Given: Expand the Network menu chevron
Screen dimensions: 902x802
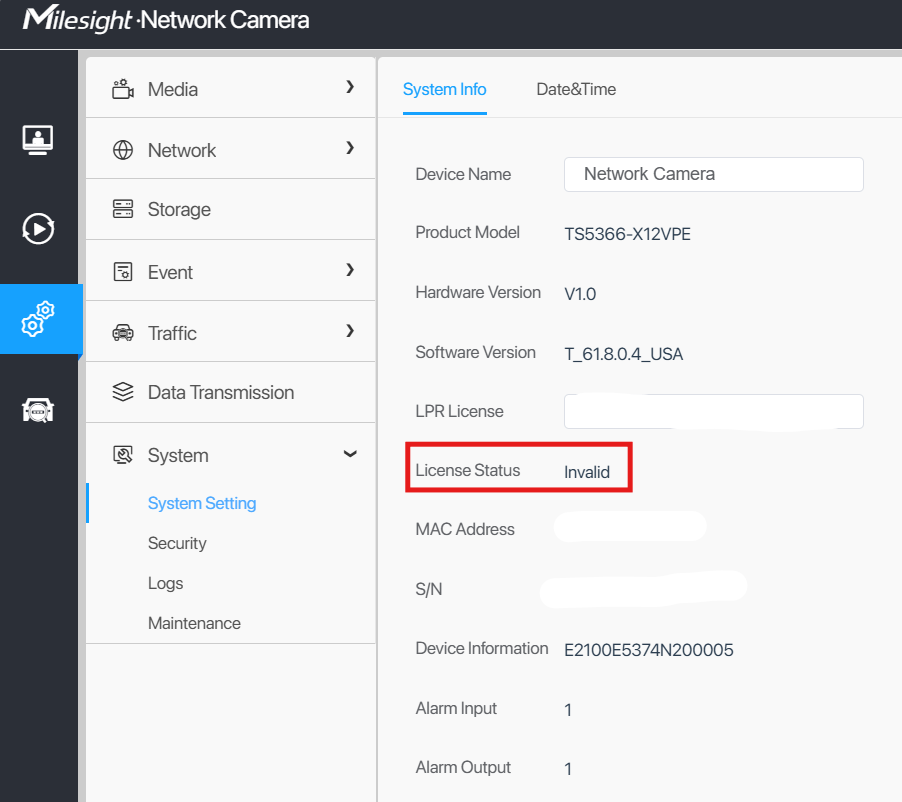Looking at the screenshot, I should [350, 148].
